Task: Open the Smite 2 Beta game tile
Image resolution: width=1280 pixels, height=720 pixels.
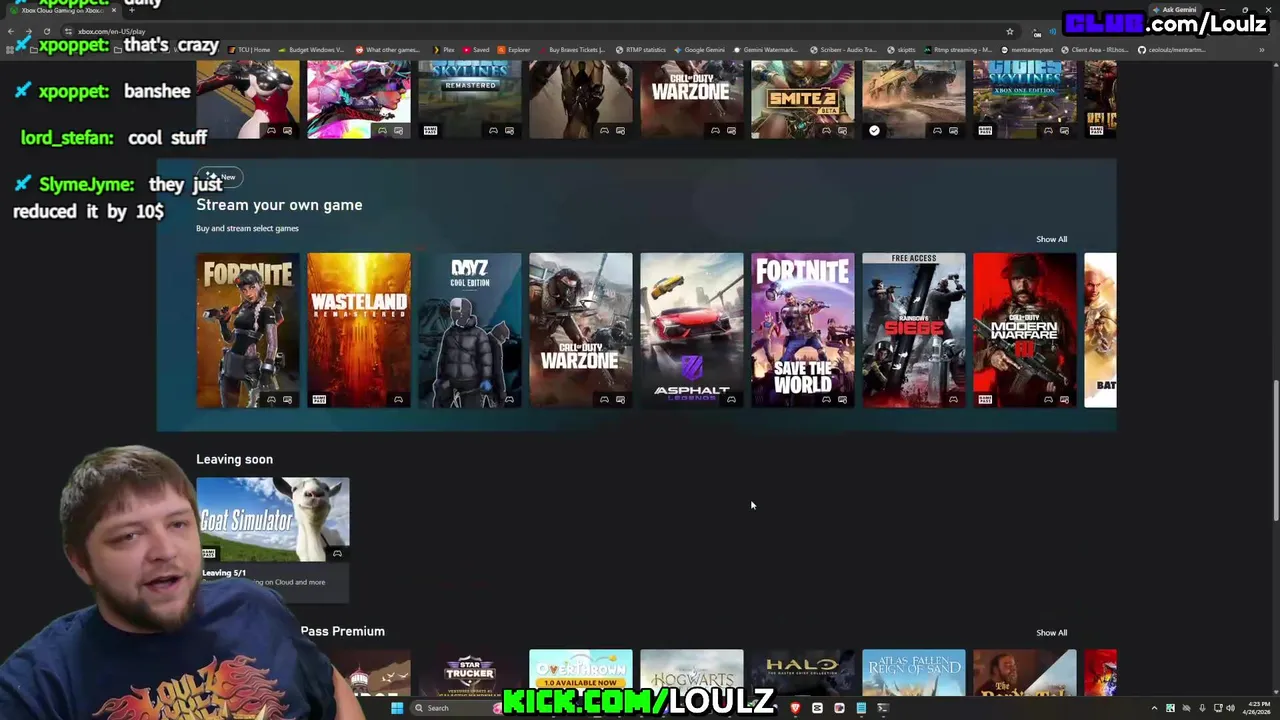Action: pos(802,99)
